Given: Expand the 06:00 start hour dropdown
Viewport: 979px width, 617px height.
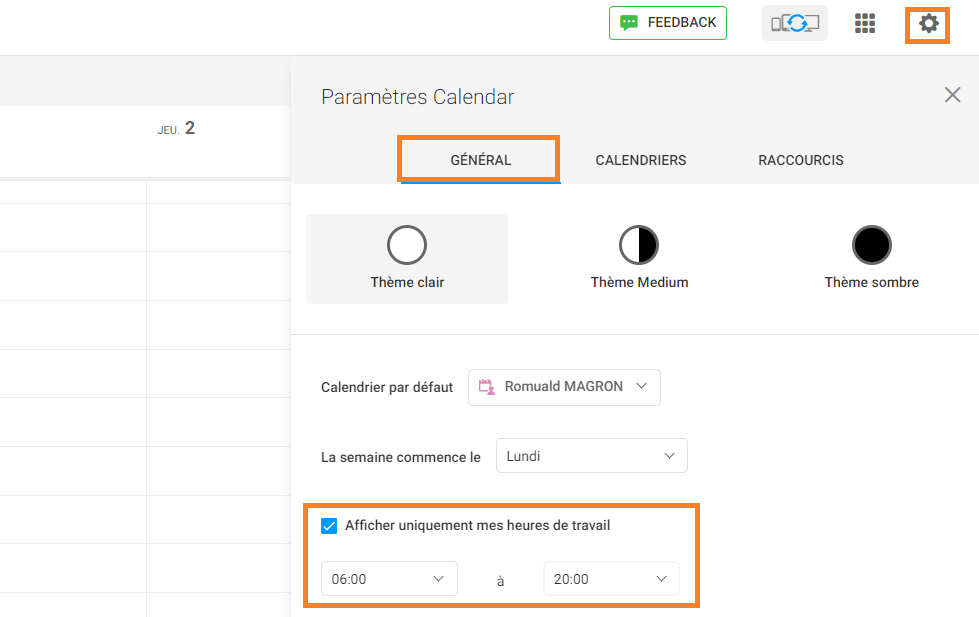Looking at the screenshot, I should click(x=389, y=579).
